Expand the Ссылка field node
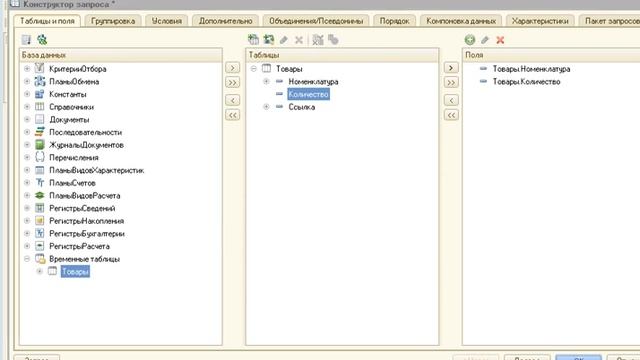This screenshot has width=640, height=360. 266,107
